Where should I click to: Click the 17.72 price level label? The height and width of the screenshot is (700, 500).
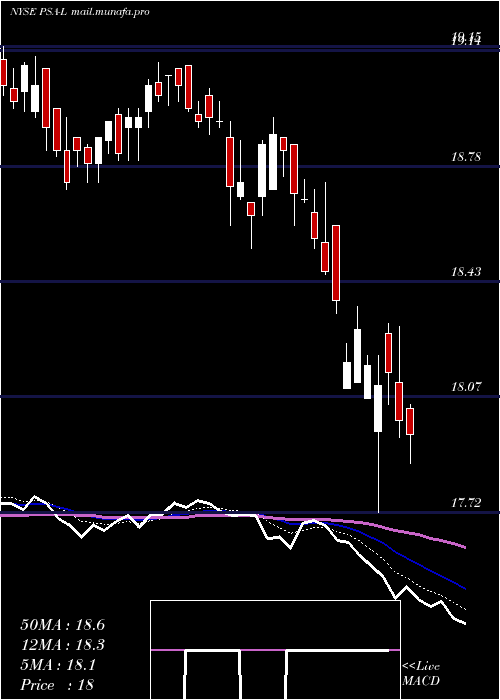point(466,503)
